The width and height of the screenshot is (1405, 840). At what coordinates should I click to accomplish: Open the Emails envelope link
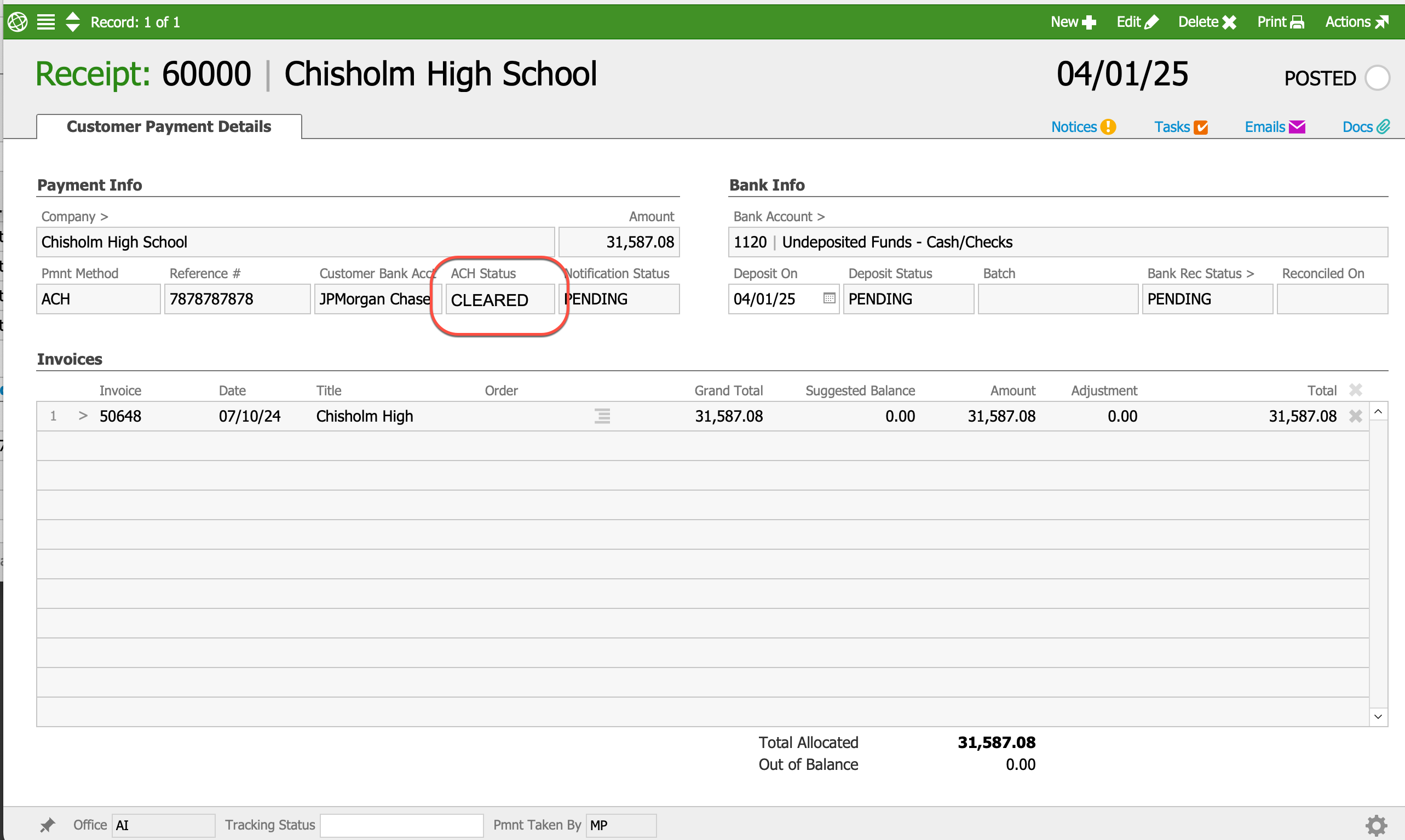tap(1274, 127)
